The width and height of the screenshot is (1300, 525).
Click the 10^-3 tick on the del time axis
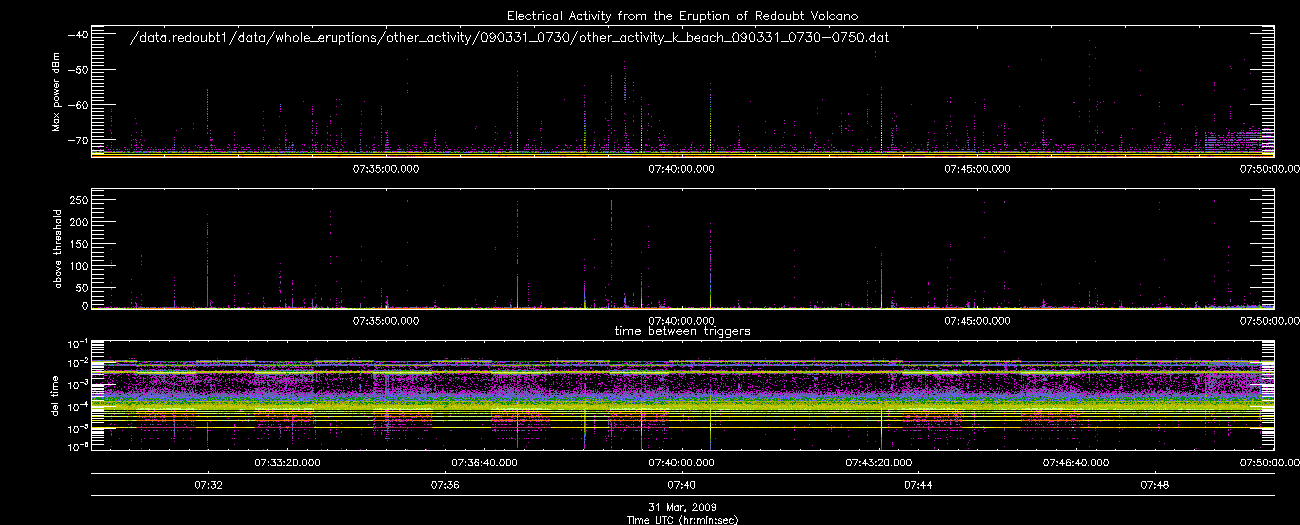coord(76,384)
